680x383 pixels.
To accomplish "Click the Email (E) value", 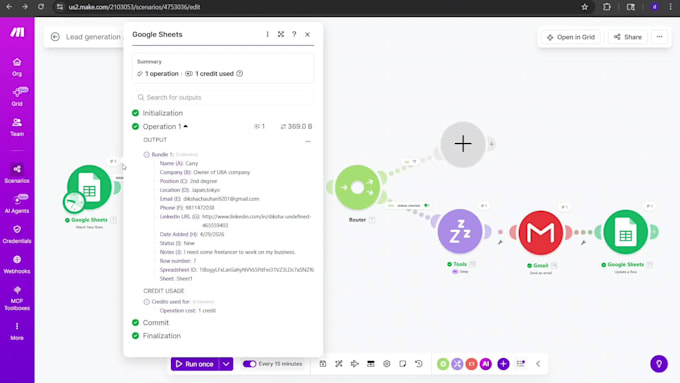I will [x=221, y=199].
